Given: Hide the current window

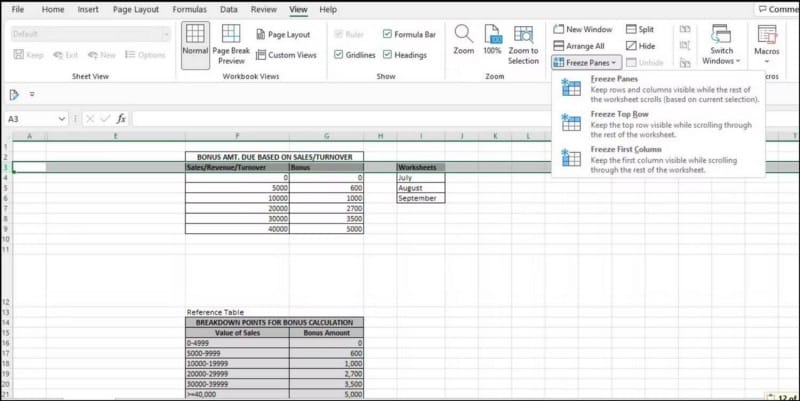Looking at the screenshot, I should (x=639, y=46).
